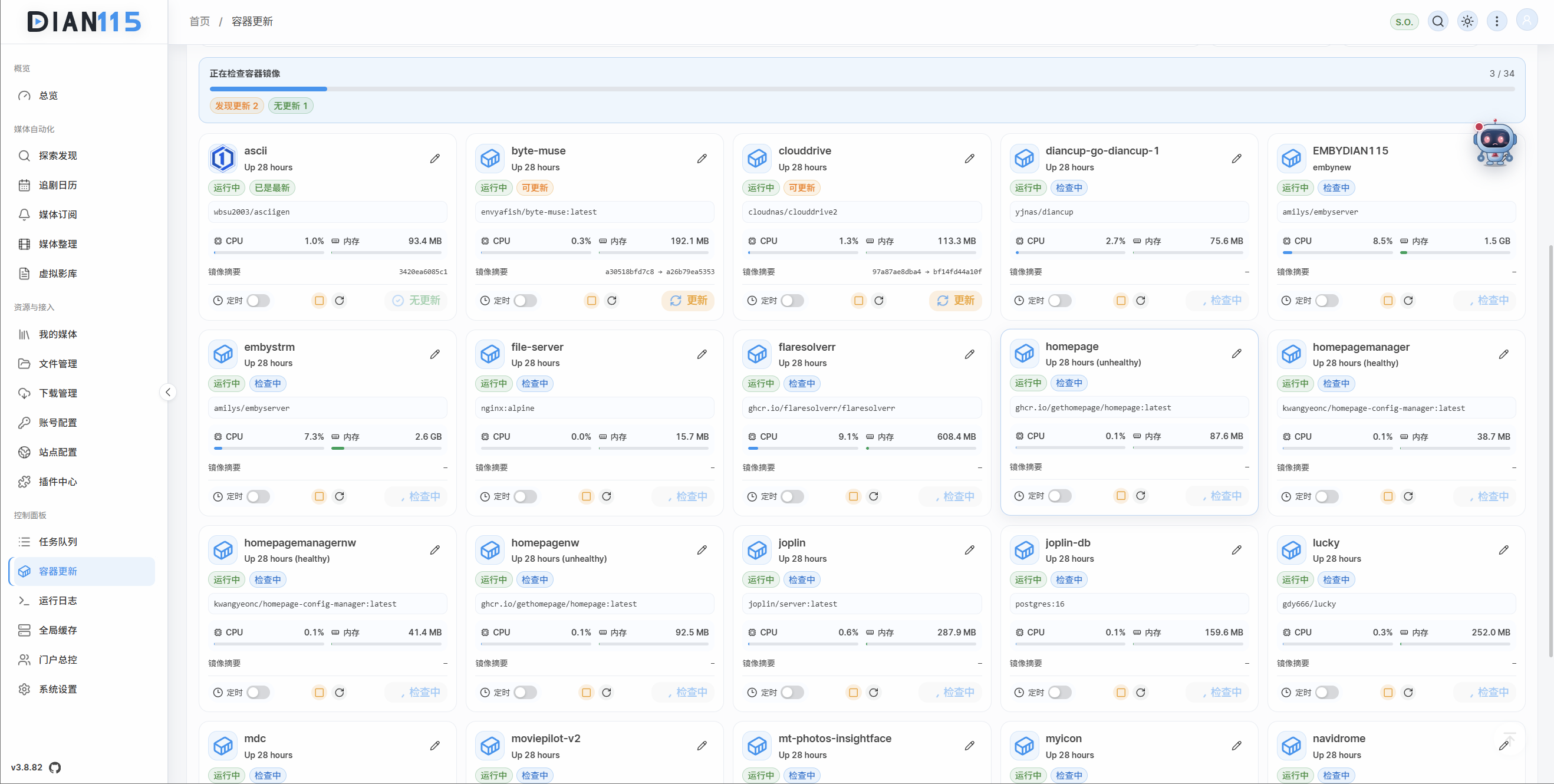Collapse the left sidebar with chevron

point(167,392)
